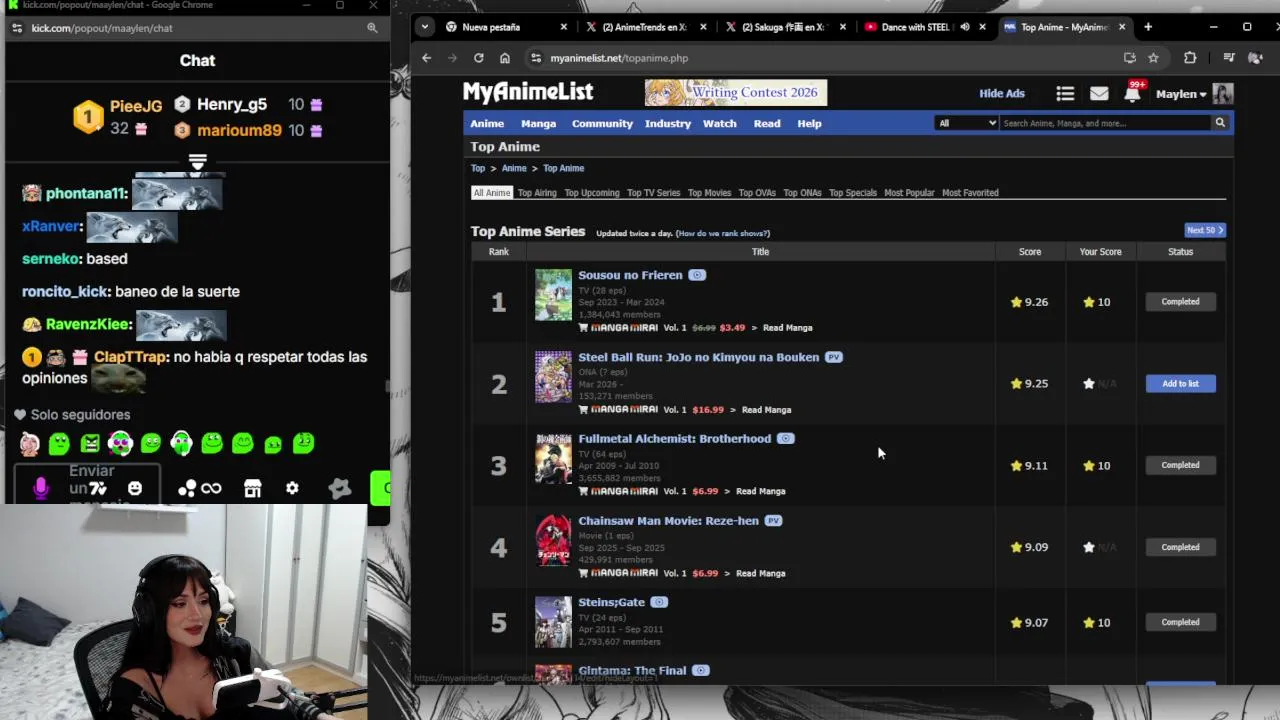Mute the audio on Dance with STEEL tab
The height and width of the screenshot is (720, 1280).
click(964, 27)
